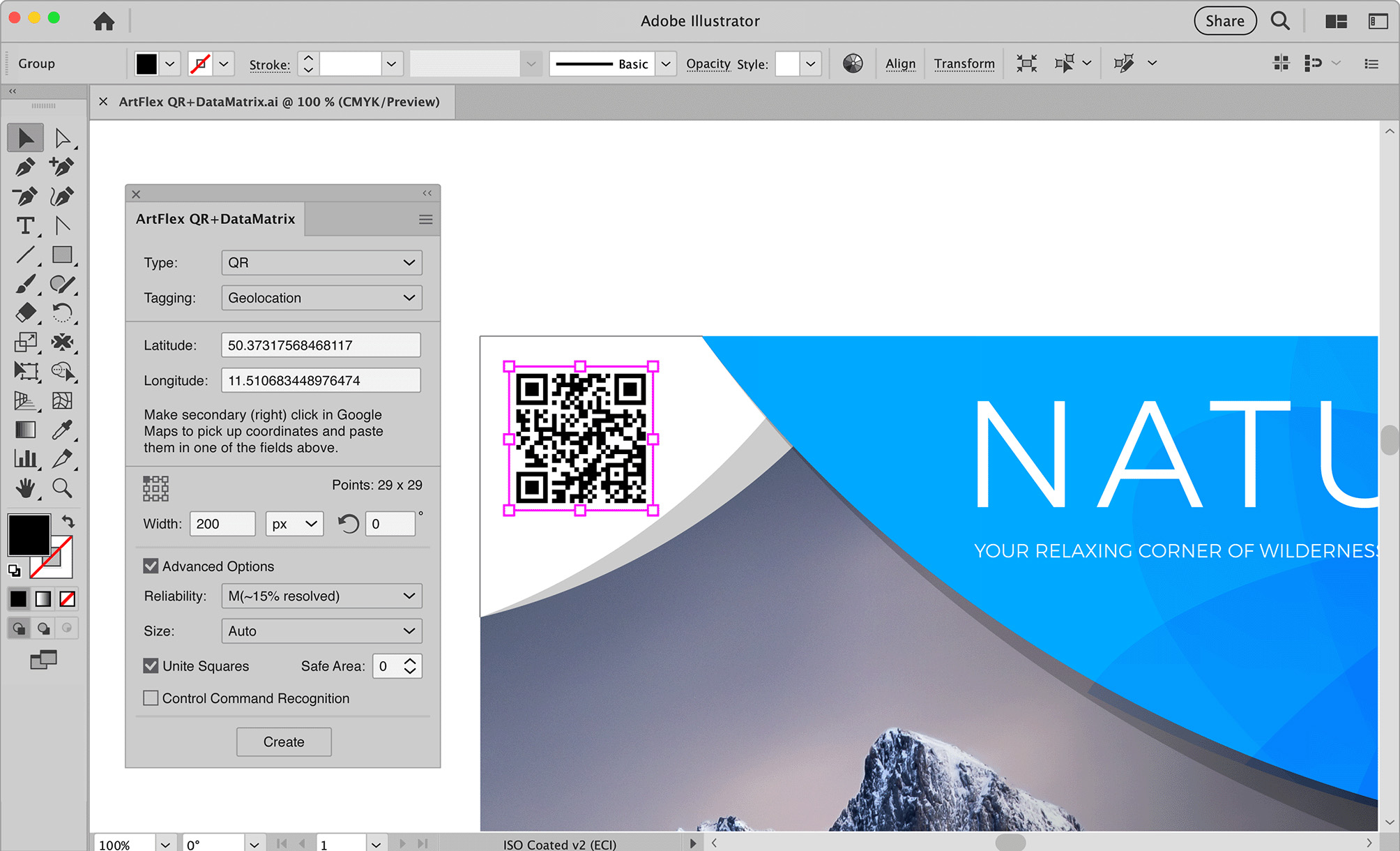The image size is (1400, 851).
Task: Collapse the ArtFlex panel double-arrow
Action: 427,193
